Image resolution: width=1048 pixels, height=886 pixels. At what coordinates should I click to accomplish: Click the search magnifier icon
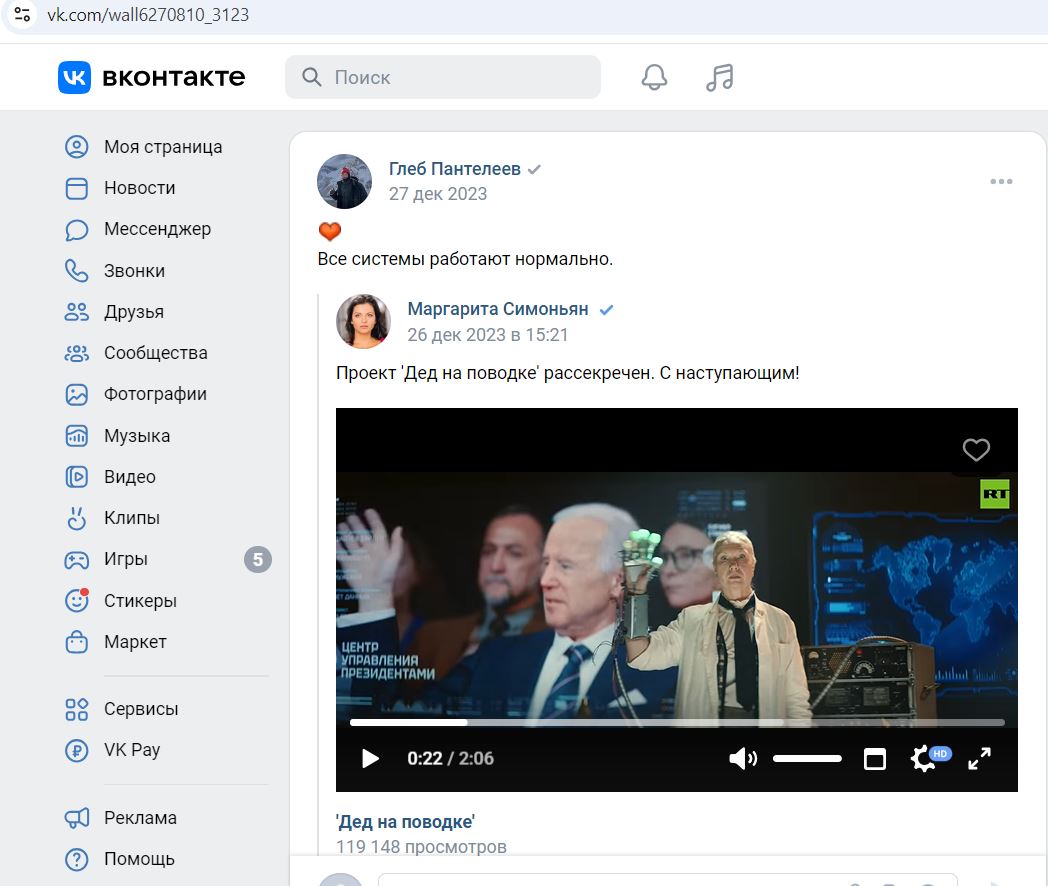click(x=311, y=77)
